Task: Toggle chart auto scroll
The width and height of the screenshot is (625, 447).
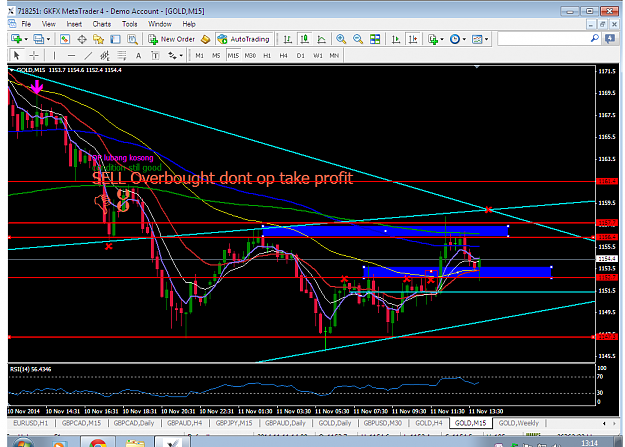Action: pyautogui.click(x=396, y=39)
